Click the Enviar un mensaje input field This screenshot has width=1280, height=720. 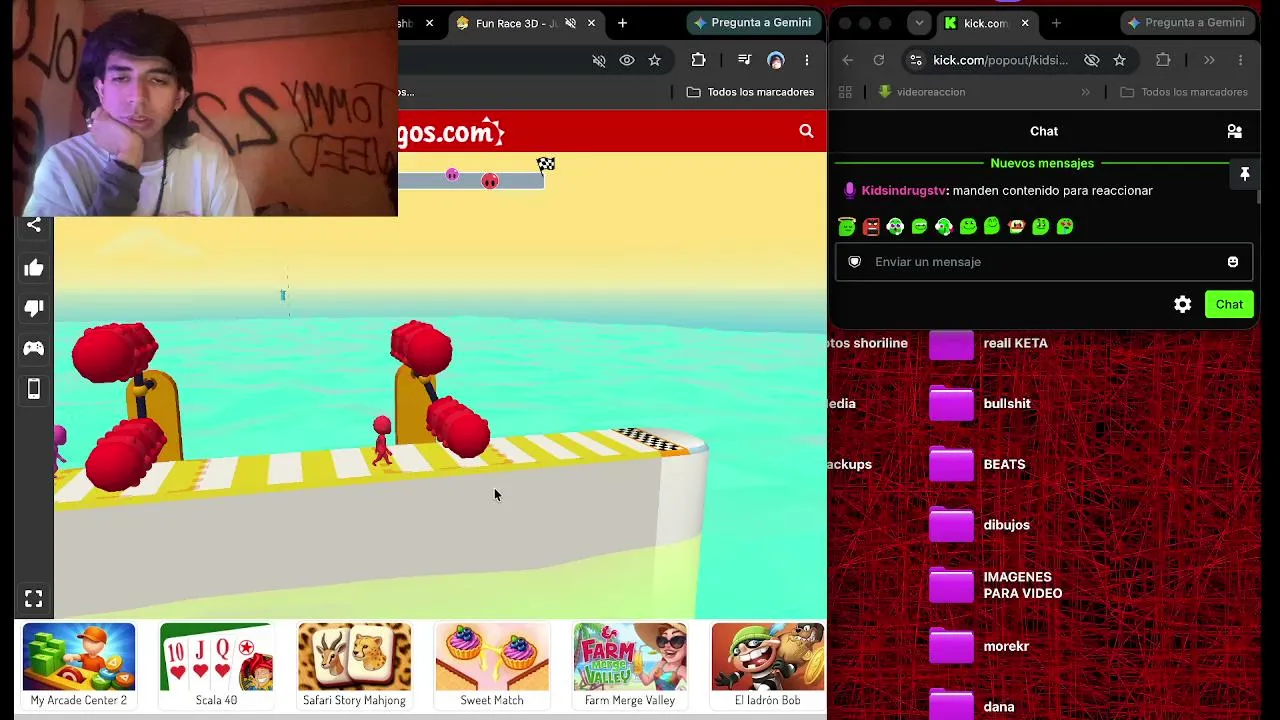[1044, 262]
